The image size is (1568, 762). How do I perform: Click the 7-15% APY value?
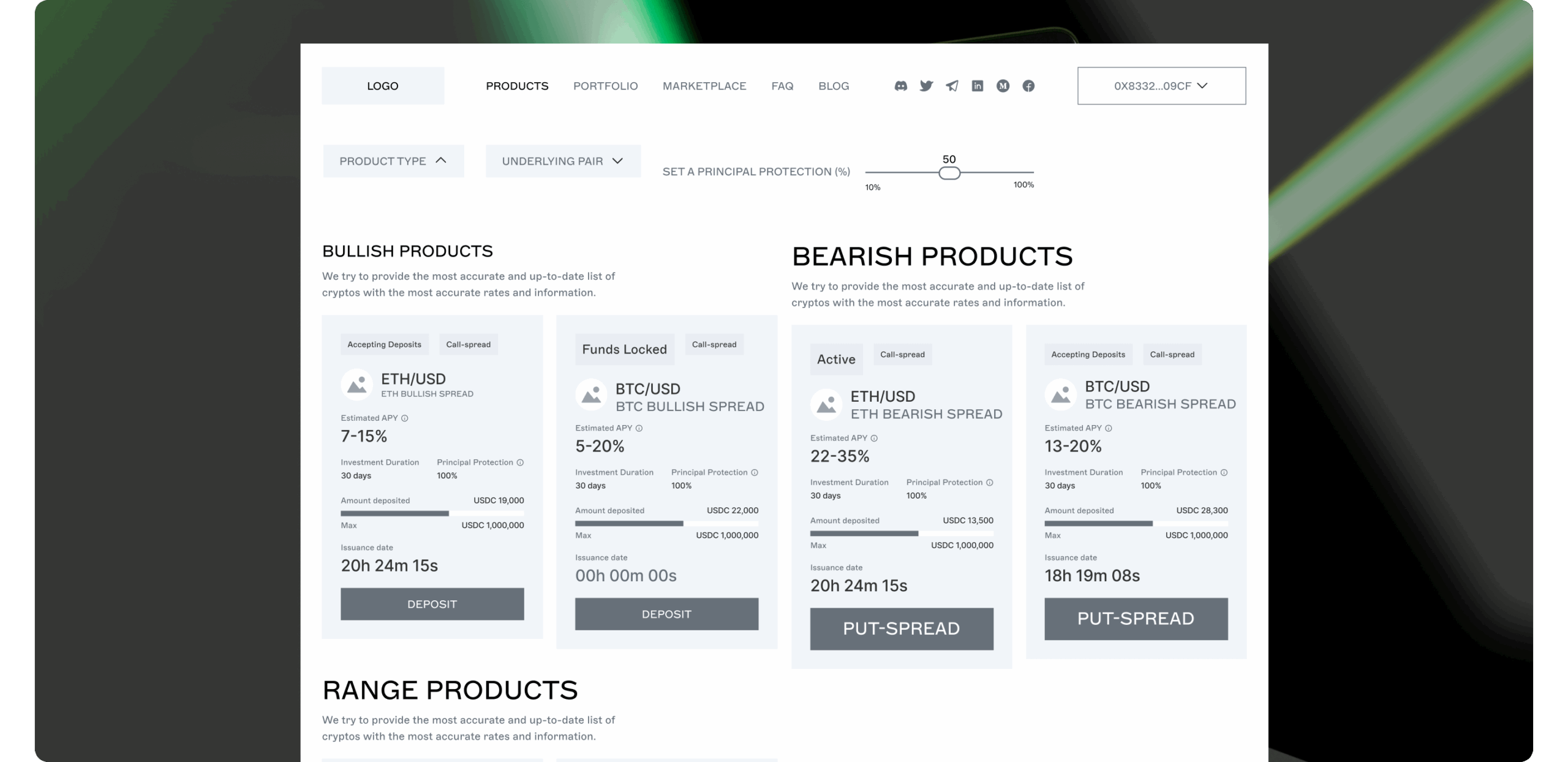coord(364,436)
